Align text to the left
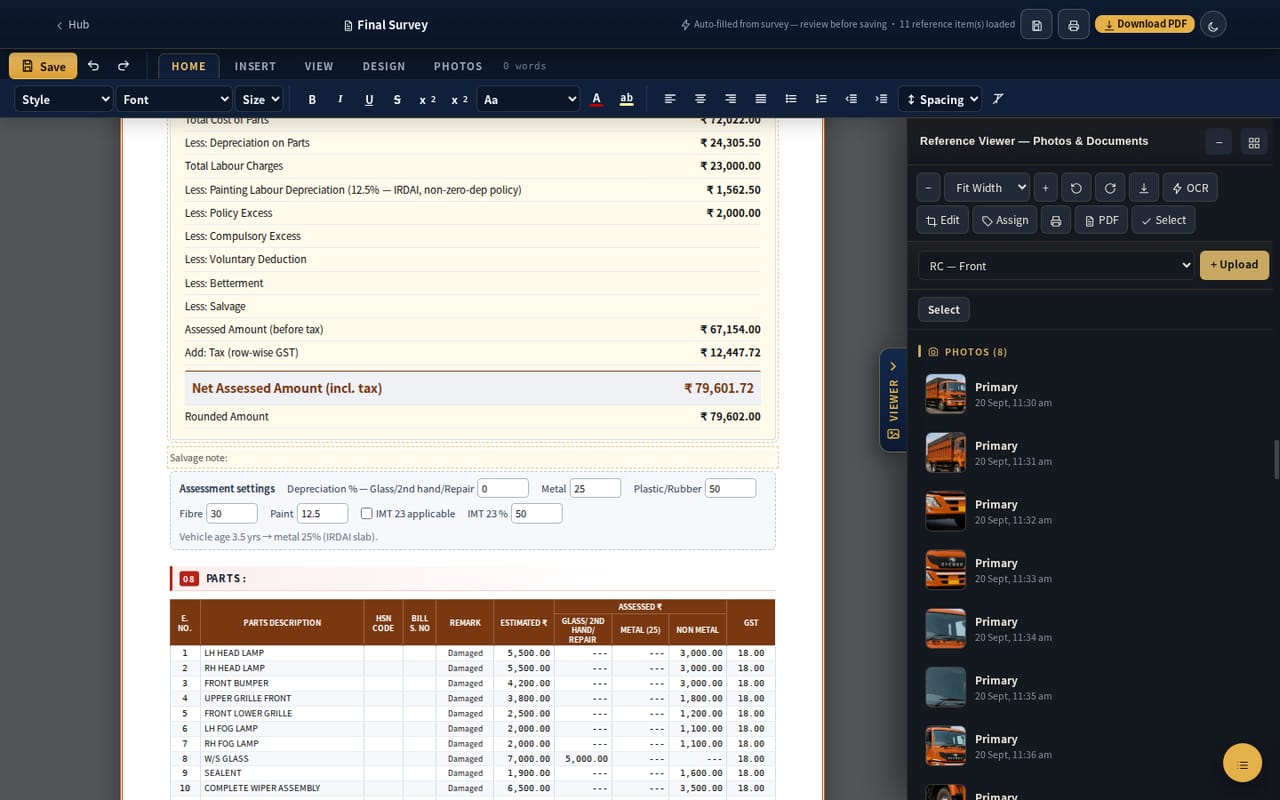The height and width of the screenshot is (800, 1280). click(670, 99)
